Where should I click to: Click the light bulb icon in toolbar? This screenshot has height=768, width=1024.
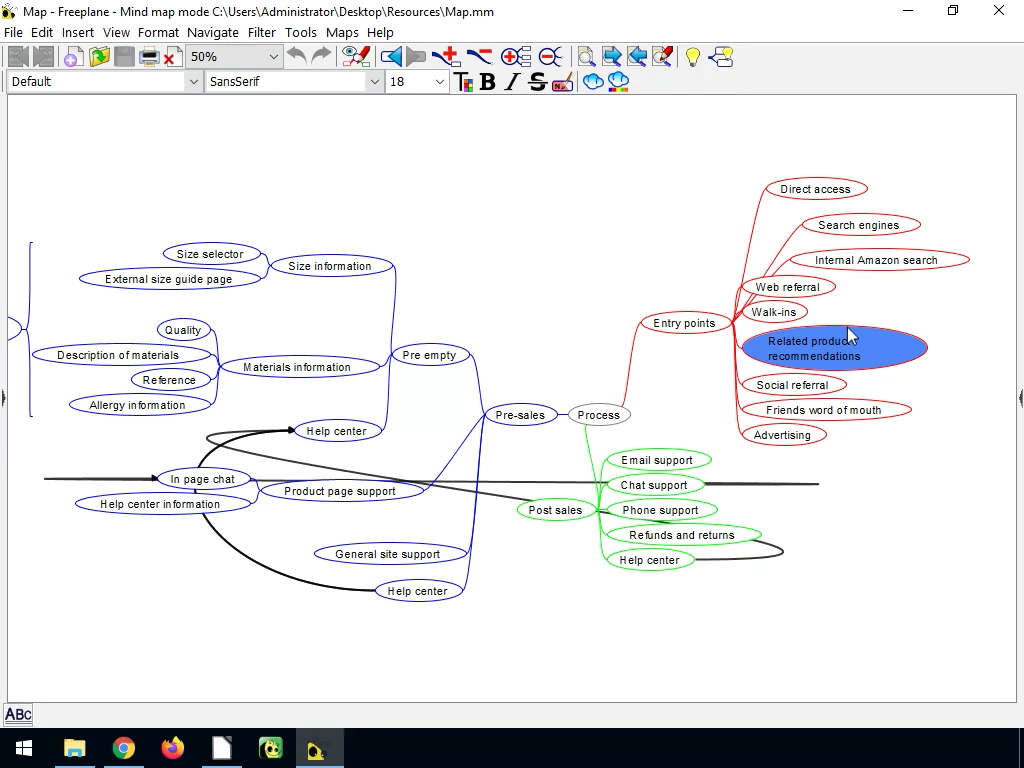(692, 57)
